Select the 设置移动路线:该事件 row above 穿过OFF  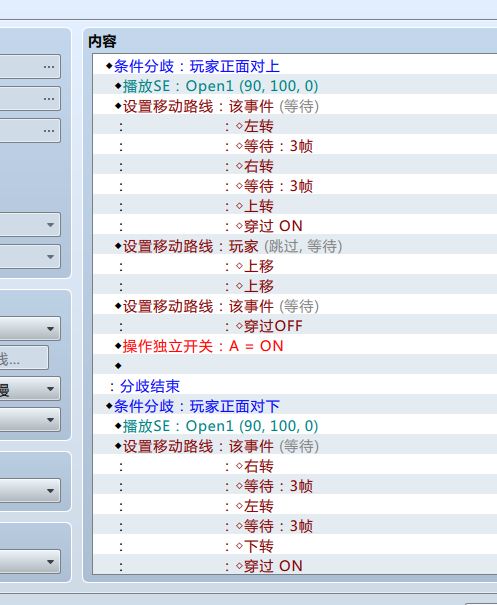click(295, 306)
